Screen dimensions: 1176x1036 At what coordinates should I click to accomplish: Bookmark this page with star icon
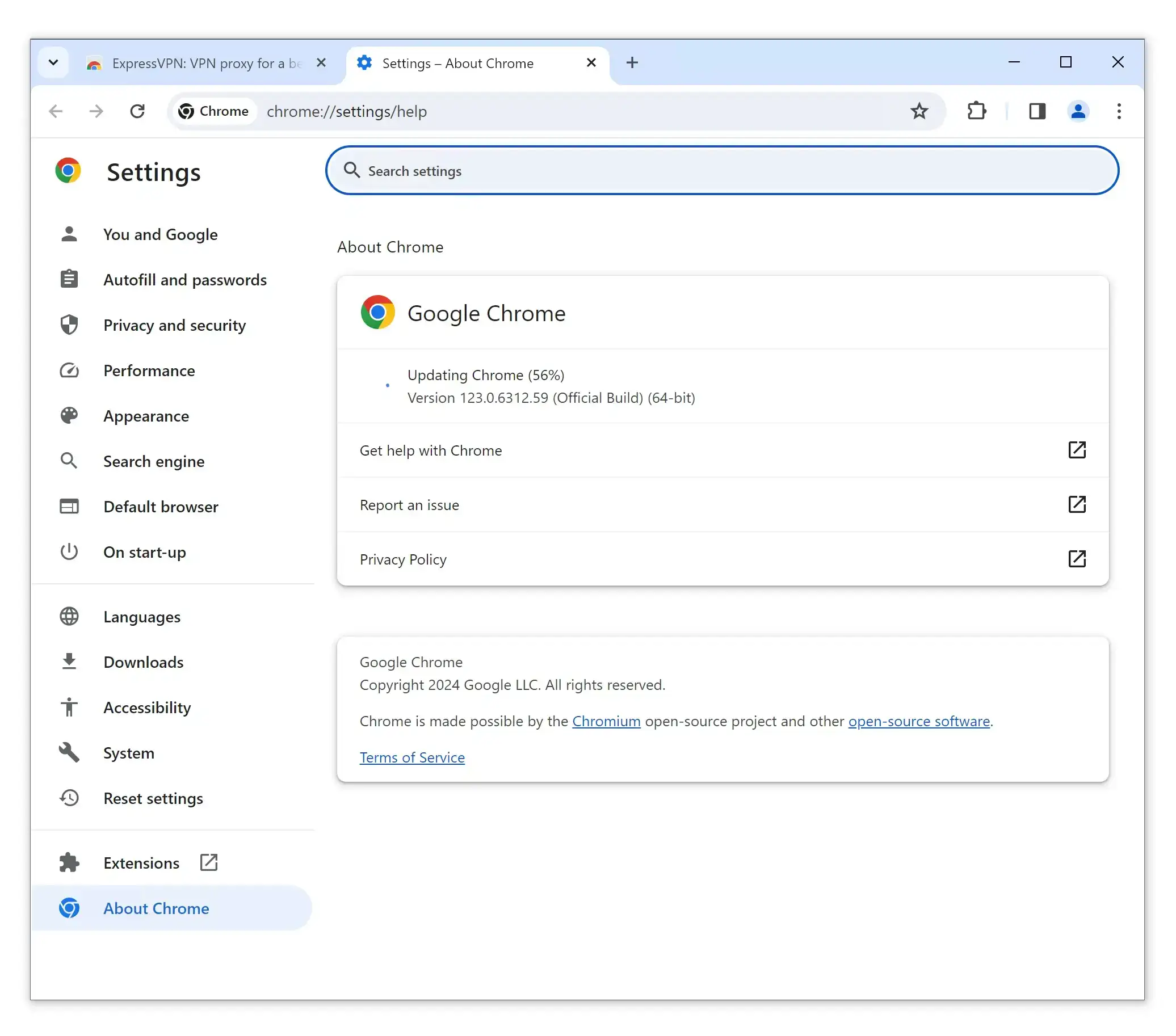[x=919, y=111]
